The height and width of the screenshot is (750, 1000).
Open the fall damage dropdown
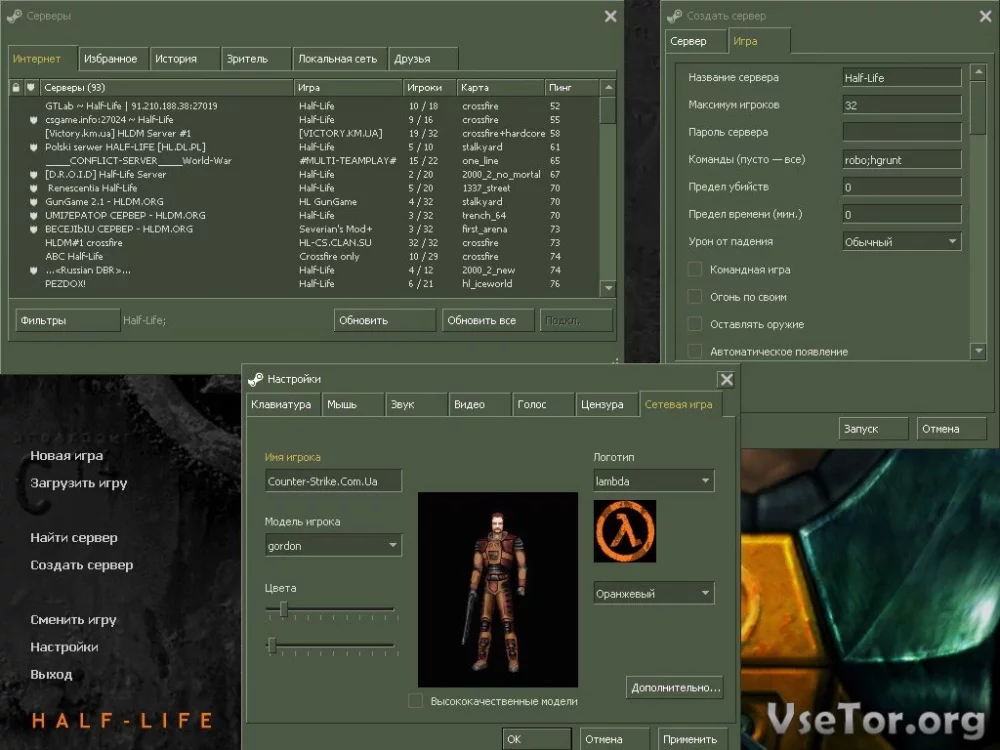[x=901, y=241]
